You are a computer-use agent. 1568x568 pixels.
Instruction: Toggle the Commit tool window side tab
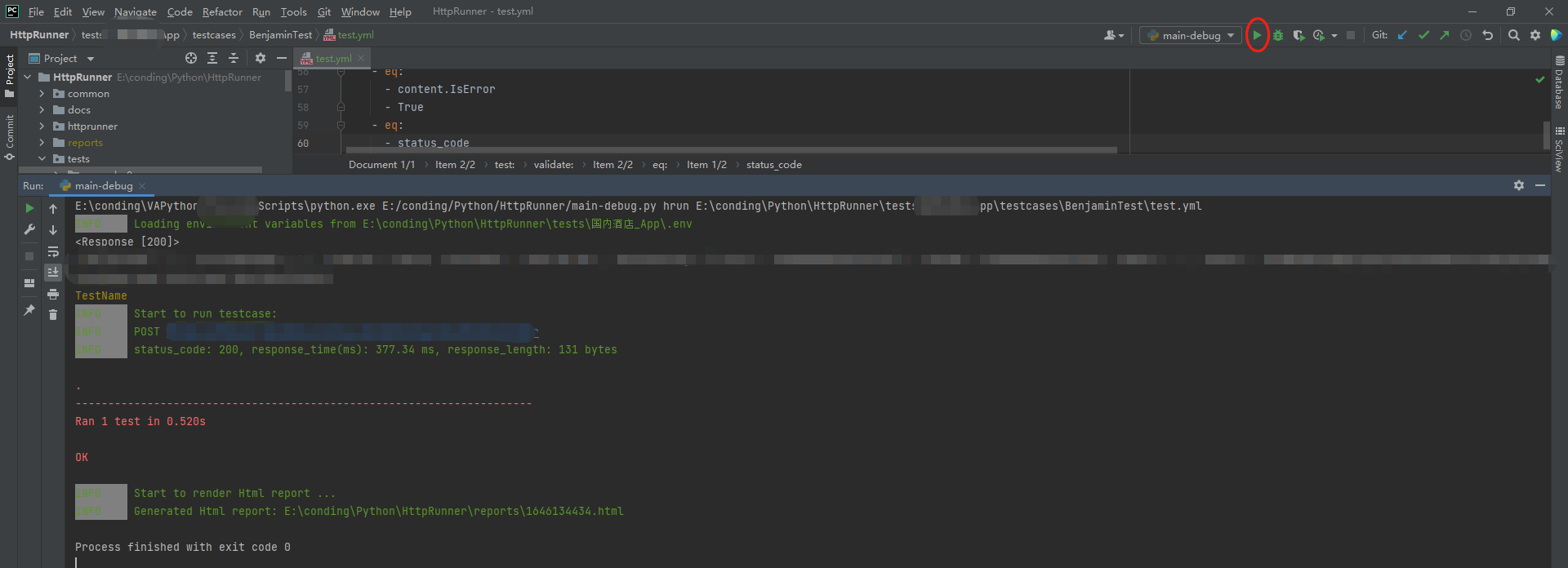pyautogui.click(x=9, y=137)
